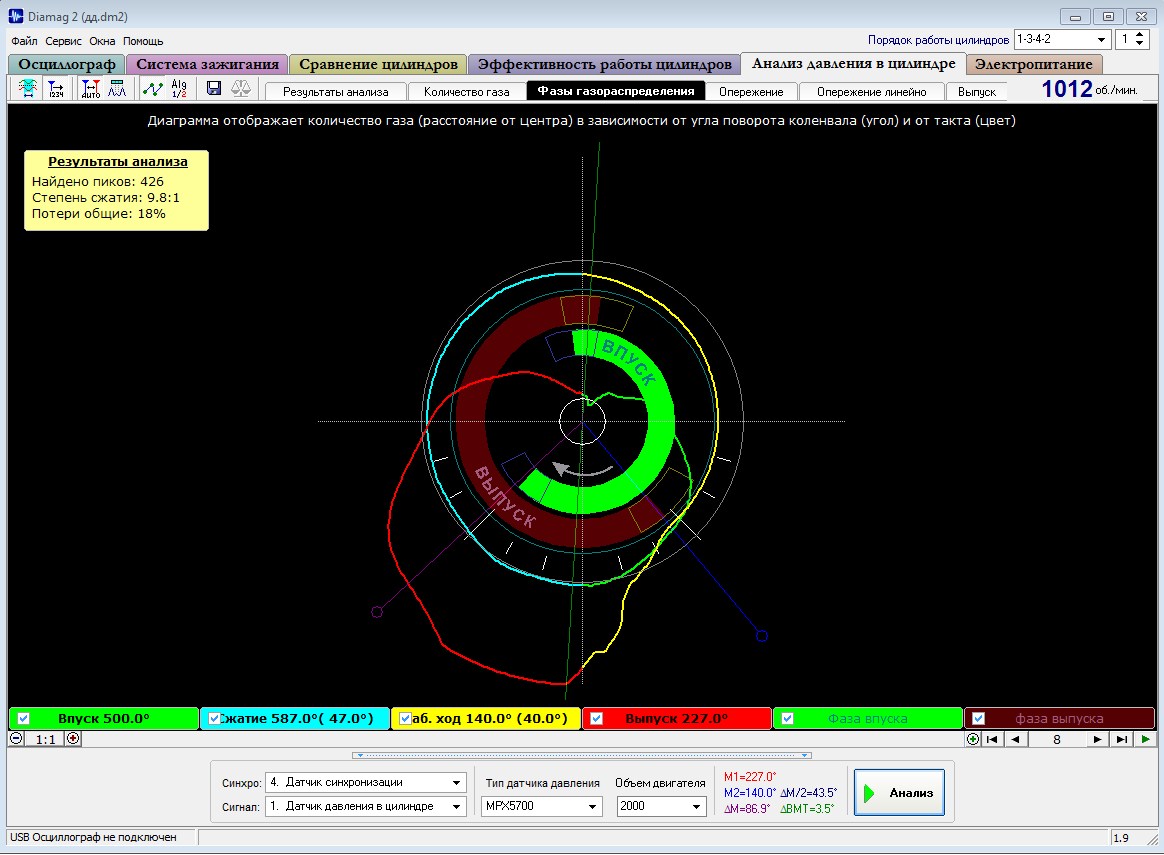1164x855 pixels.
Task: Click the balance scales icon
Action: [x=241, y=89]
